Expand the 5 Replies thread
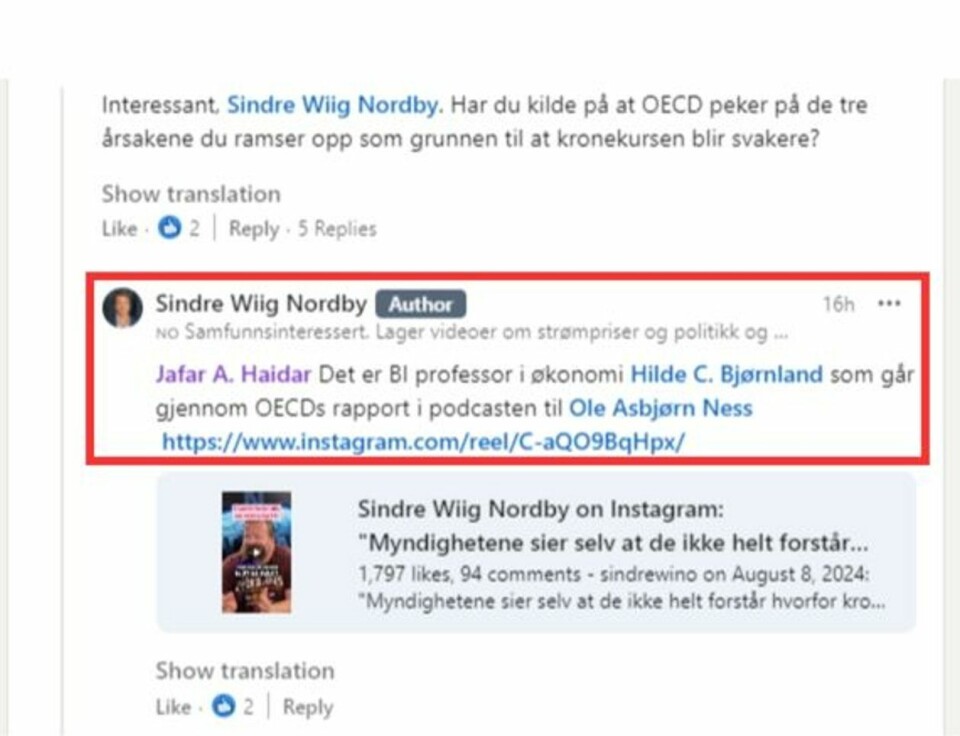 tap(337, 229)
